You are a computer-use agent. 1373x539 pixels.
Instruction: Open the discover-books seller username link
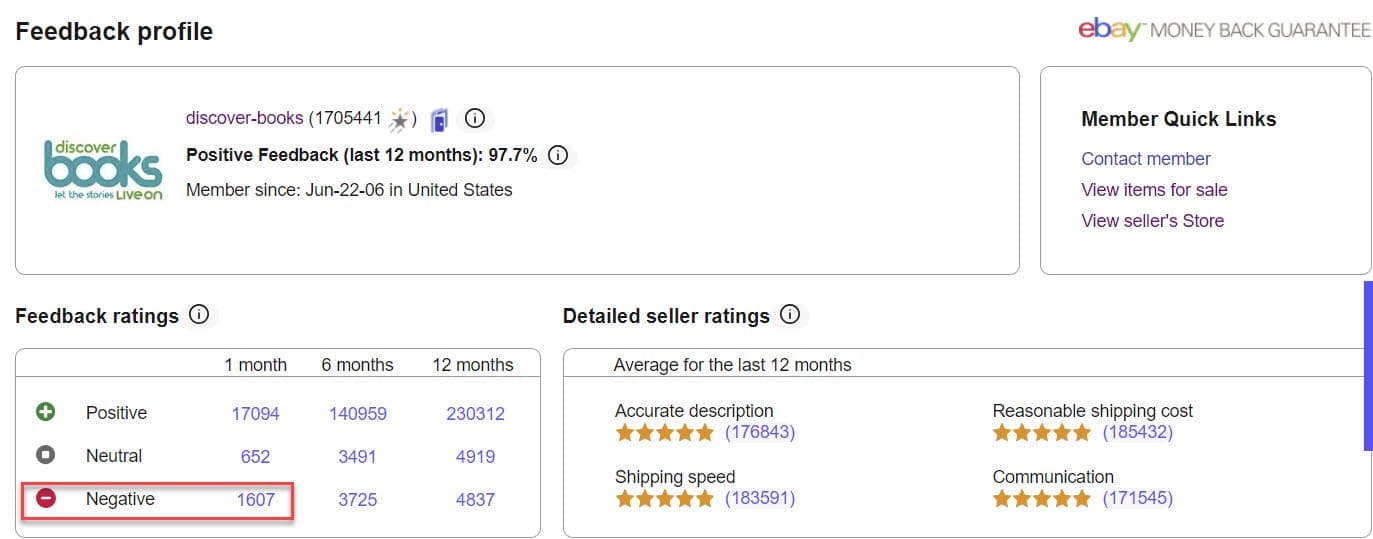[244, 118]
